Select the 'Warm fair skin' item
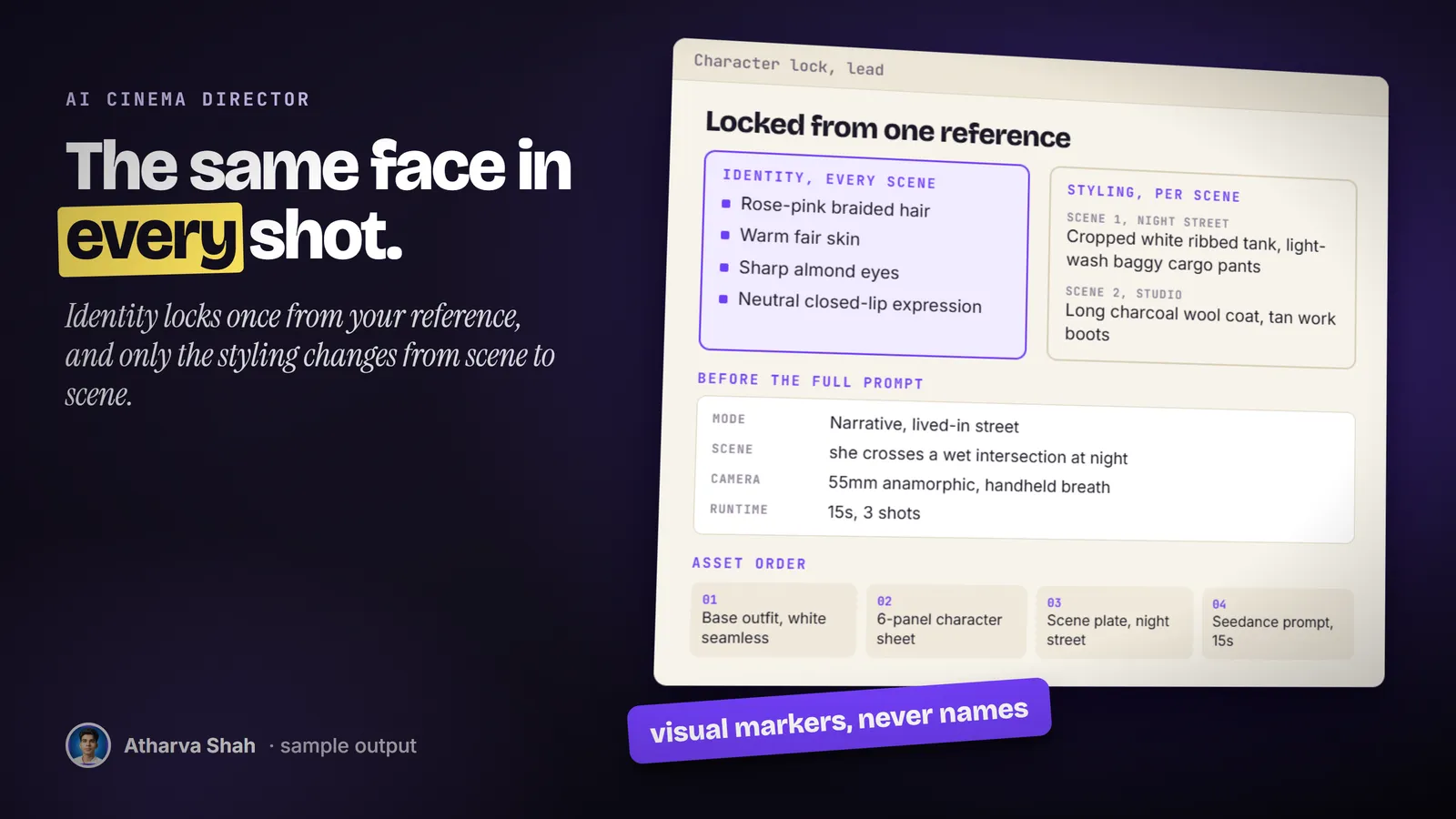 pos(799,237)
